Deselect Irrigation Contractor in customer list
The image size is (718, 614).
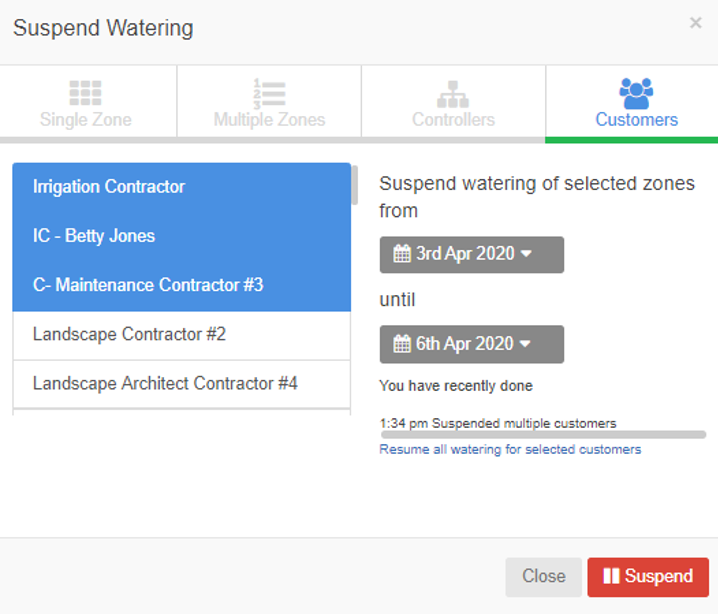(x=109, y=187)
